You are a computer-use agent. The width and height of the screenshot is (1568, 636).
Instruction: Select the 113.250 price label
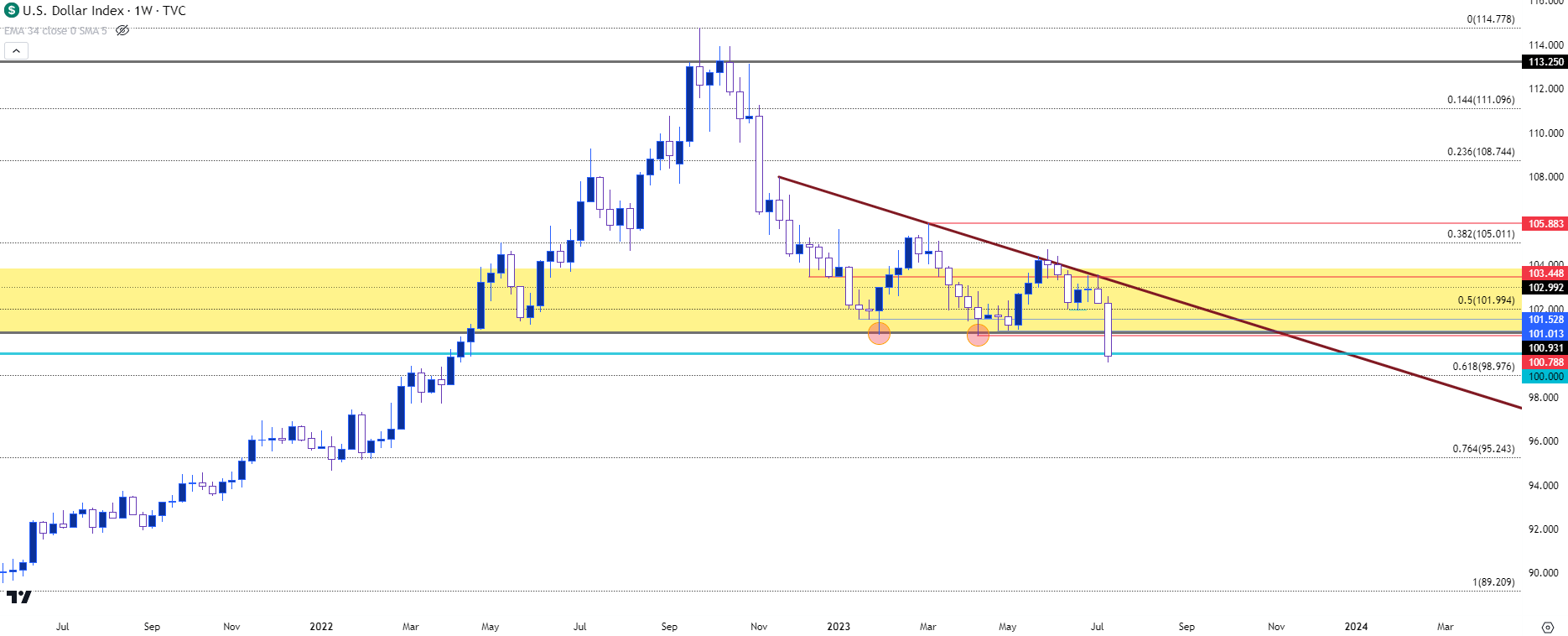1545,62
